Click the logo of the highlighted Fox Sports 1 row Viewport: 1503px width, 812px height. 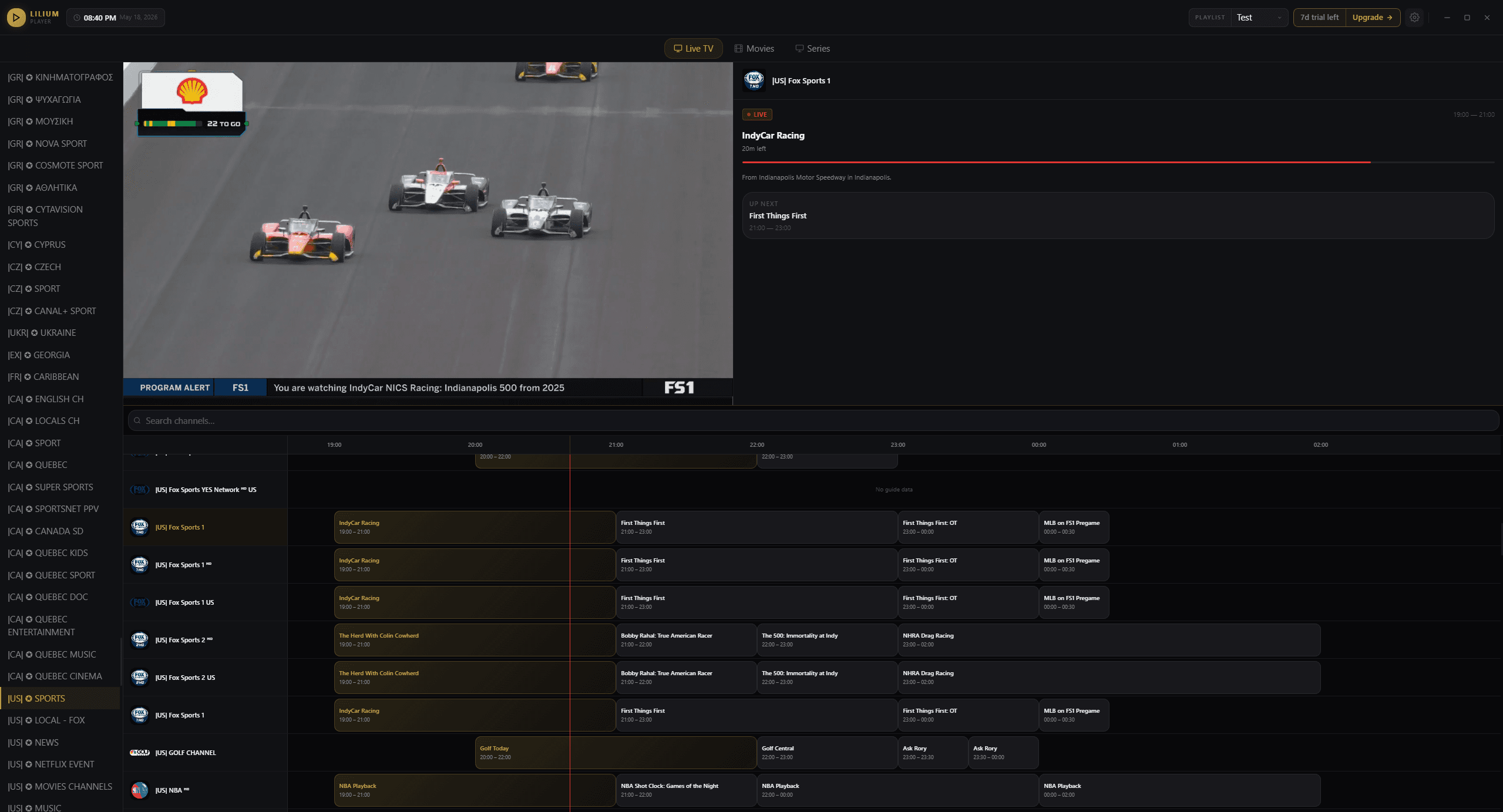pyautogui.click(x=140, y=527)
